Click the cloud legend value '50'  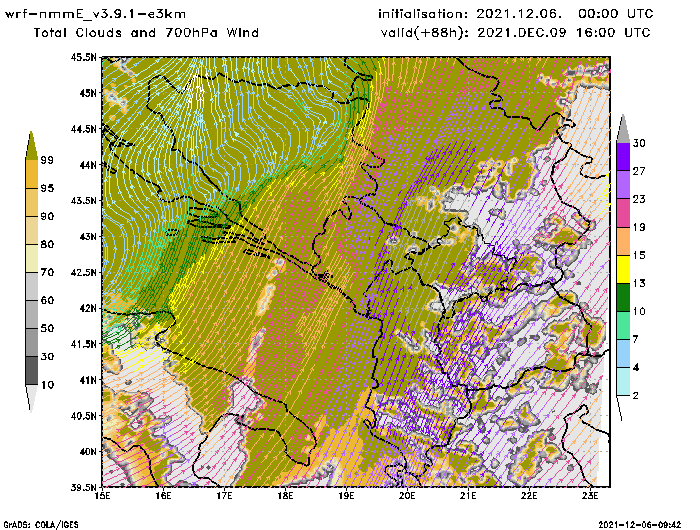coord(47,328)
